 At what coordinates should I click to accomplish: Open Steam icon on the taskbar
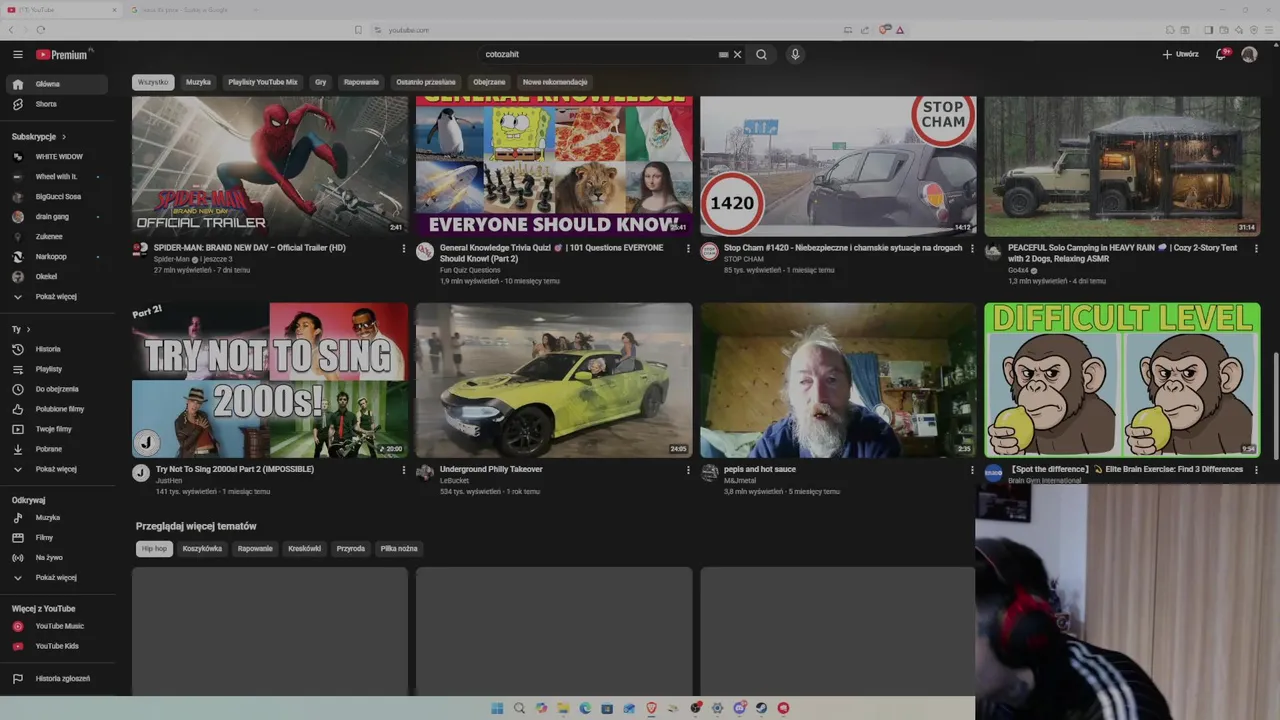click(x=761, y=708)
